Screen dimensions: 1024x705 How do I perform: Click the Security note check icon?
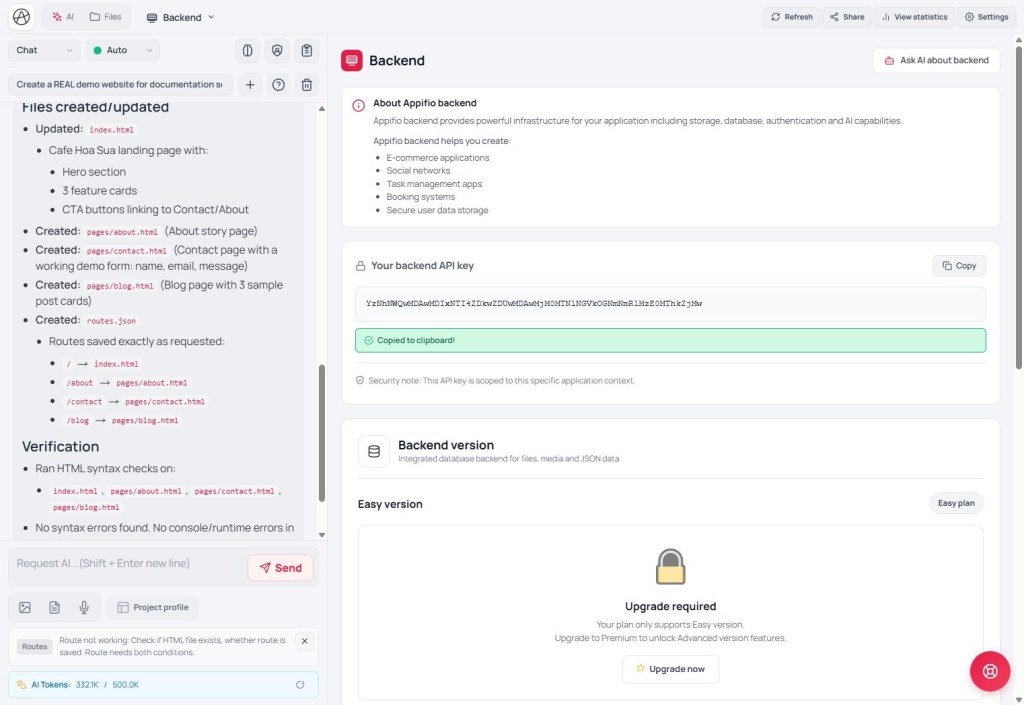360,380
